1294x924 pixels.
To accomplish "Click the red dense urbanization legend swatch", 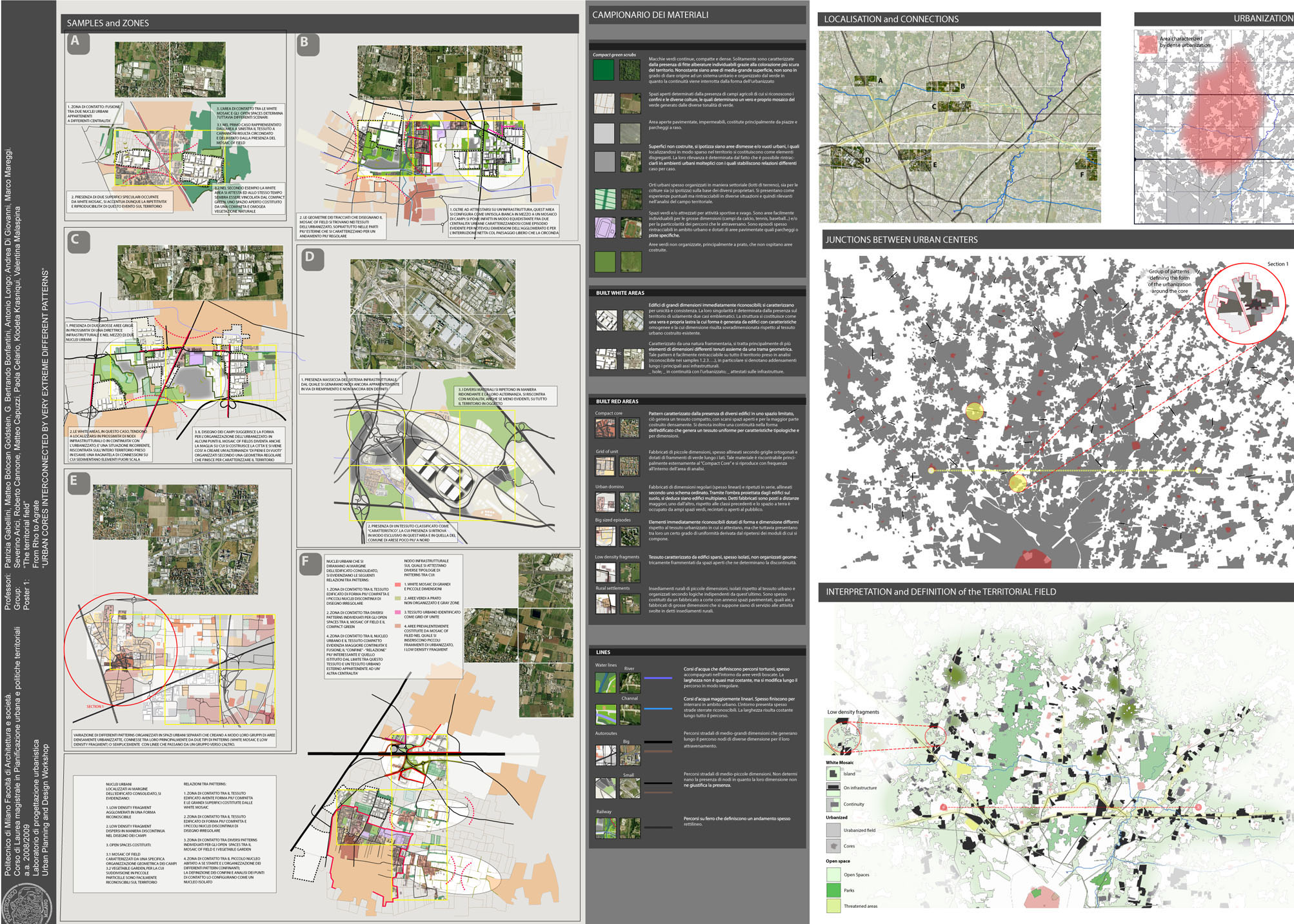I will (1148, 43).
